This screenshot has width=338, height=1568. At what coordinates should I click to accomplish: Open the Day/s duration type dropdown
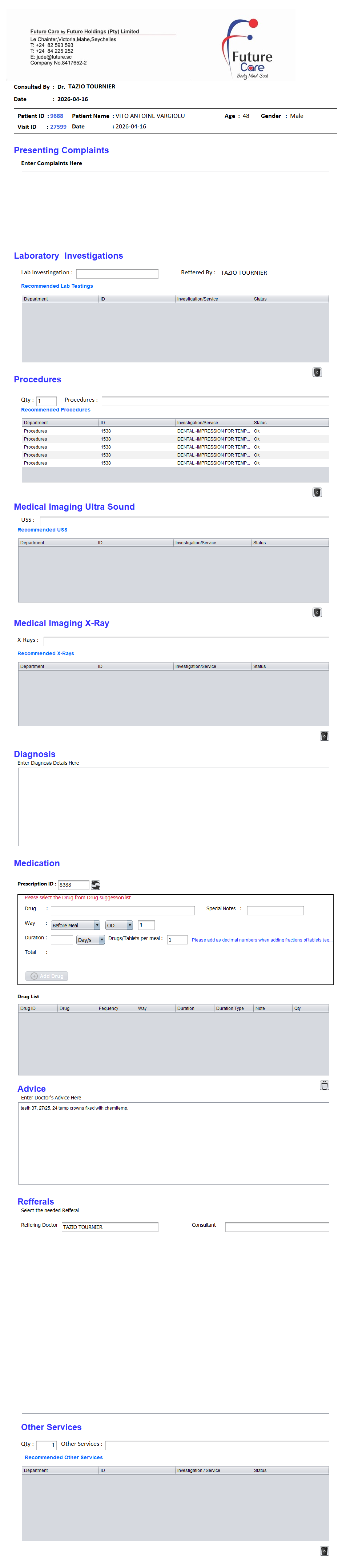[x=90, y=939]
